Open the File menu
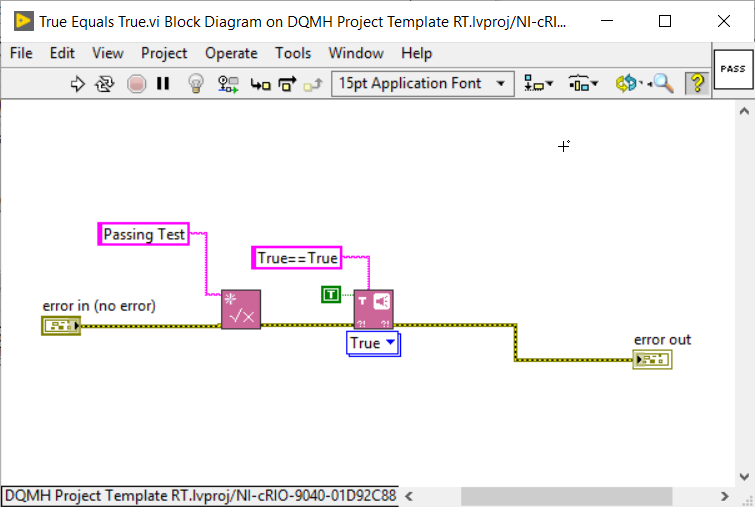755x507 pixels. point(21,53)
